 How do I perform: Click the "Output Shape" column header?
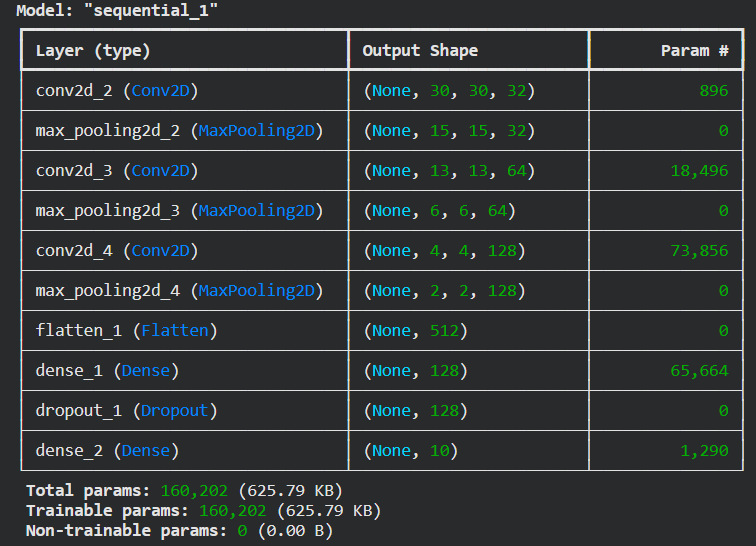[420, 50]
